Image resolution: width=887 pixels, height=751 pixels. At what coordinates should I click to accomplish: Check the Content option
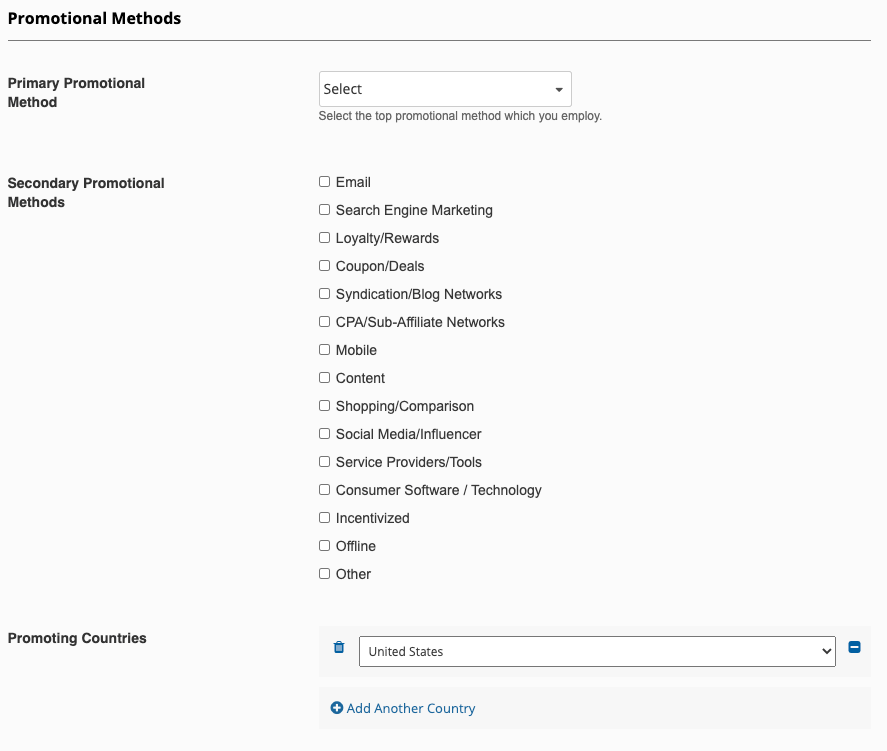(x=324, y=378)
